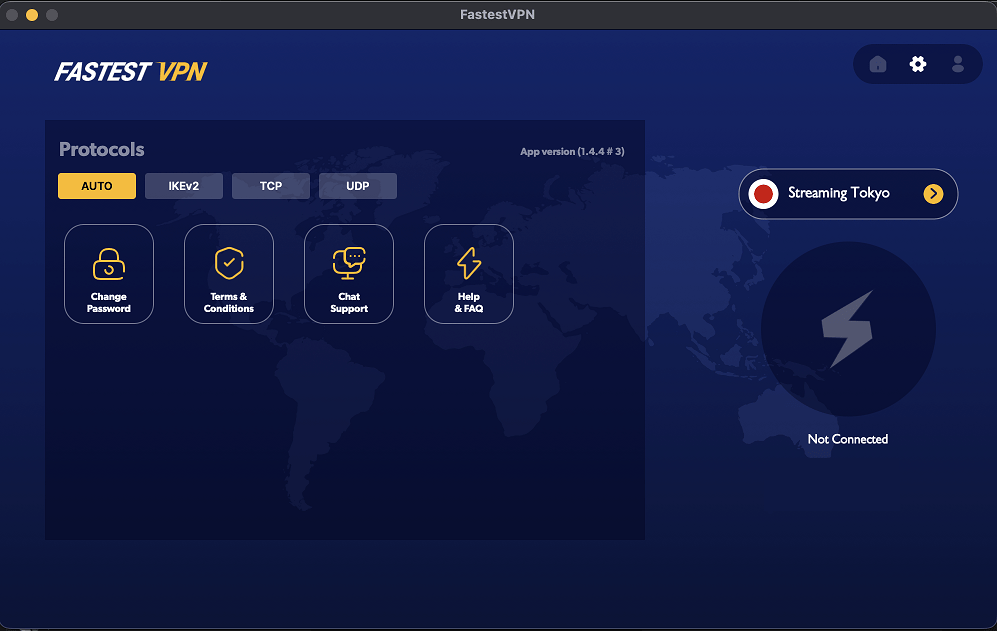The image size is (997, 631).
Task: Click the lightning bolt connect button
Action: pyautogui.click(x=848, y=329)
